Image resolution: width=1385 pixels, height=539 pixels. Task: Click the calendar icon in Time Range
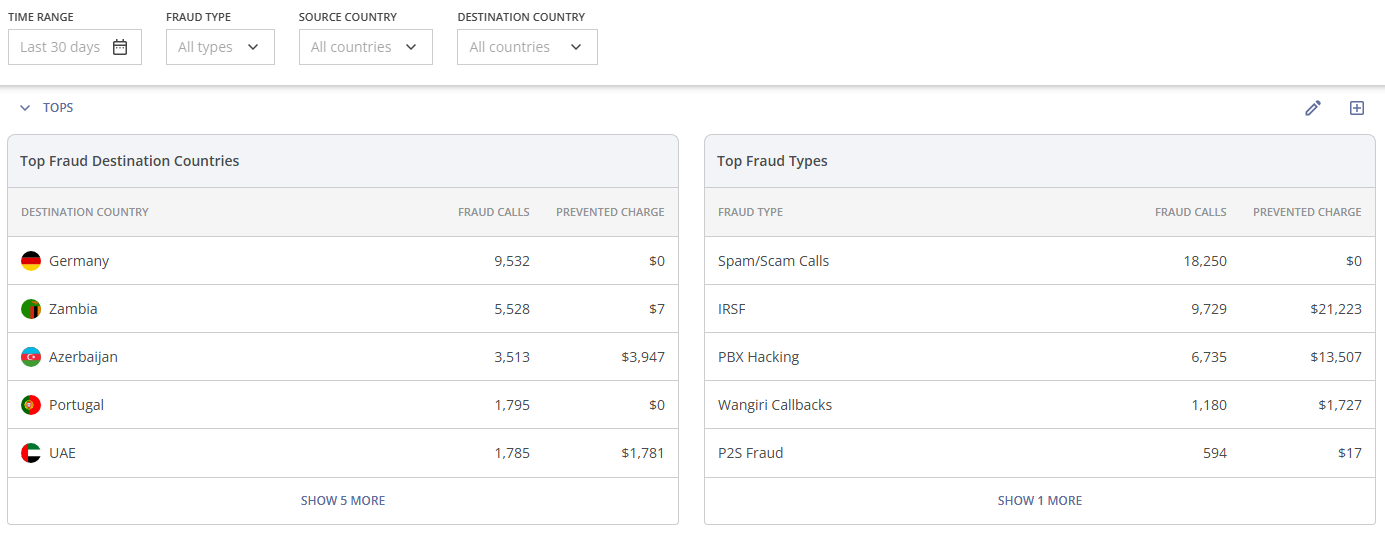coord(120,47)
